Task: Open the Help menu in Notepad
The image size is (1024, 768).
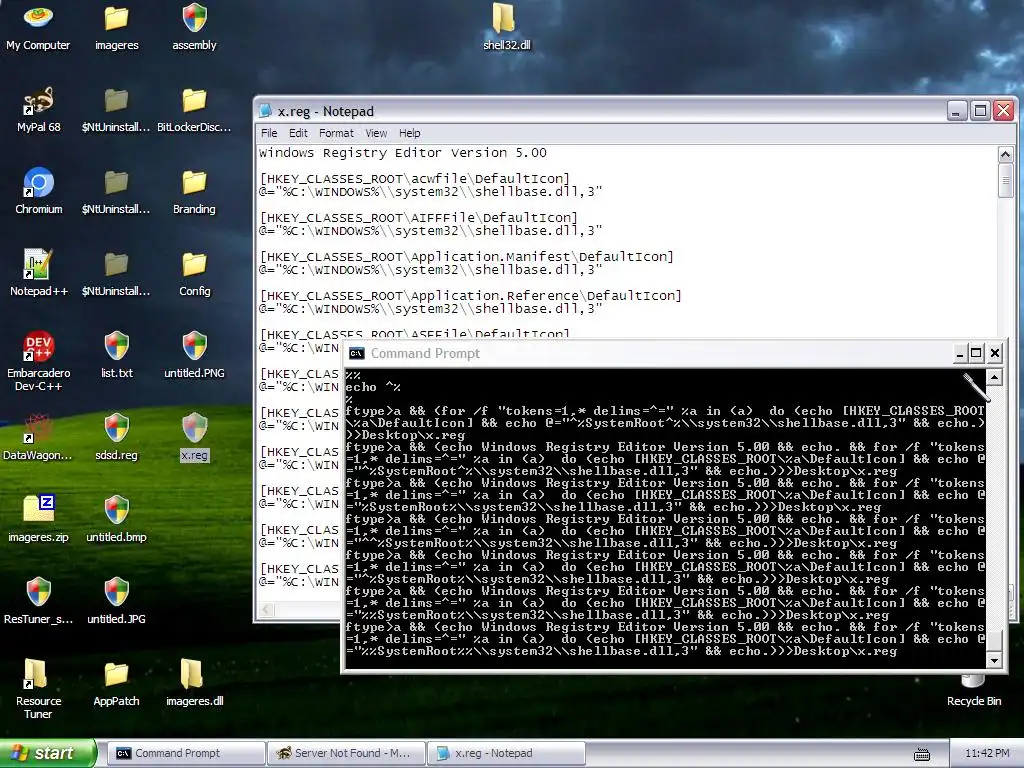Action: [409, 133]
